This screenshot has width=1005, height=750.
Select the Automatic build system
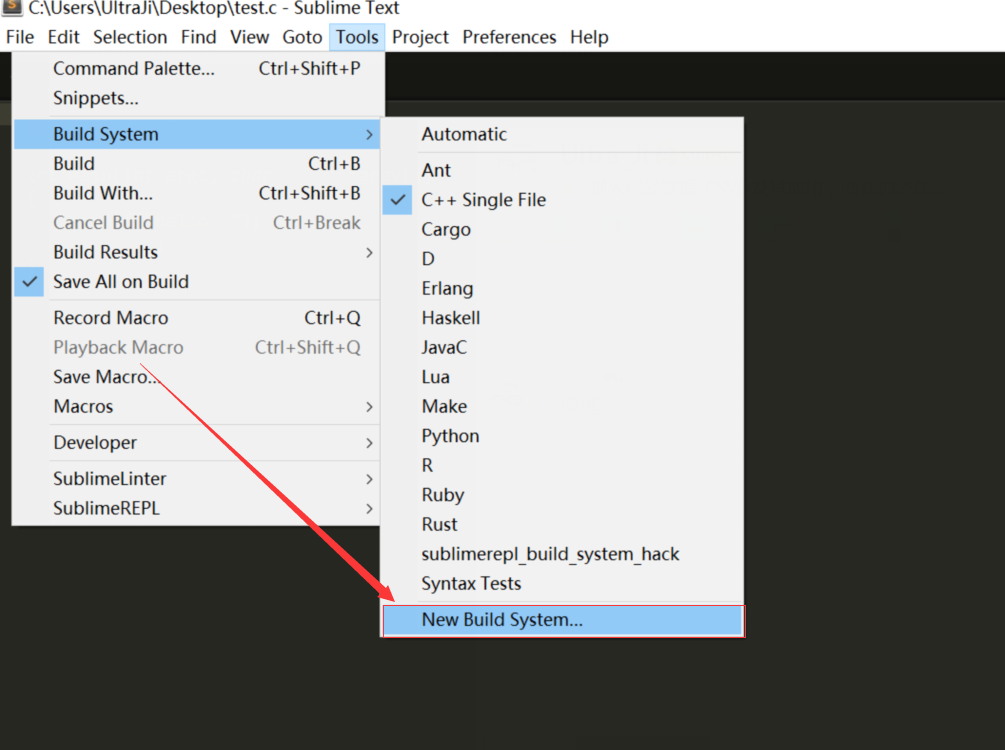coord(563,134)
